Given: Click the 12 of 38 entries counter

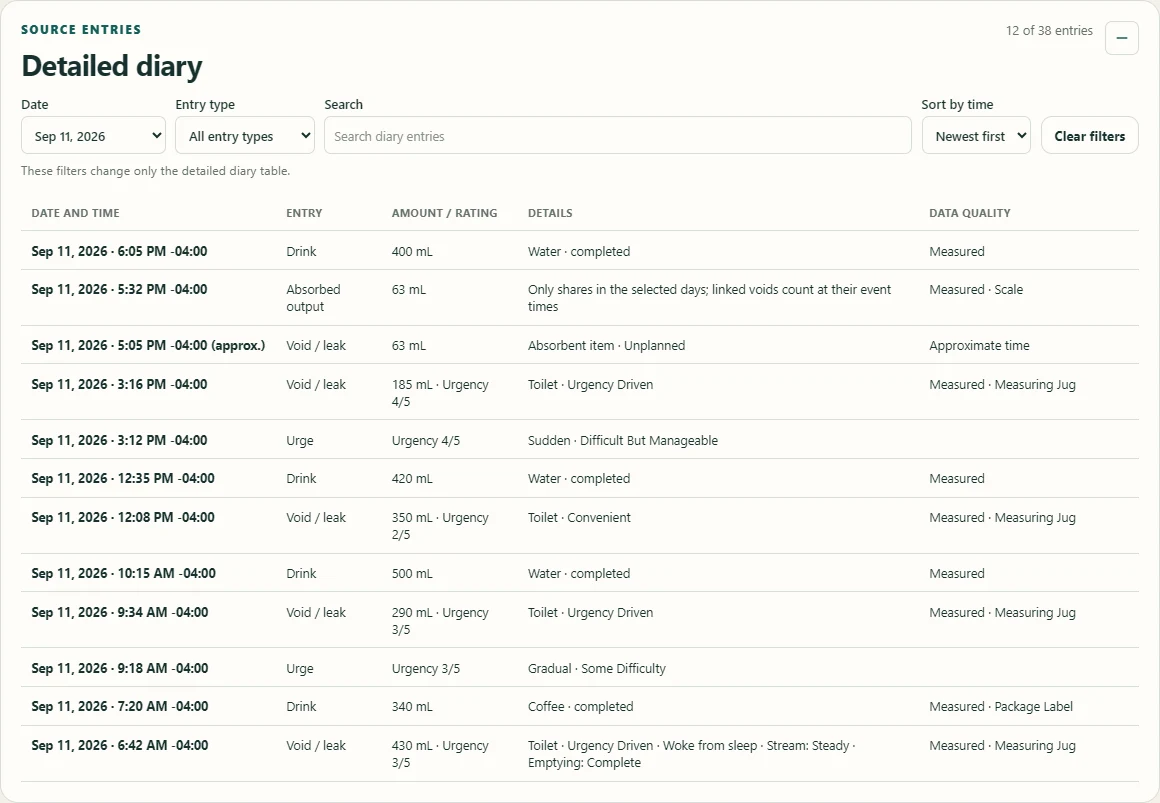Looking at the screenshot, I should 1049,30.
